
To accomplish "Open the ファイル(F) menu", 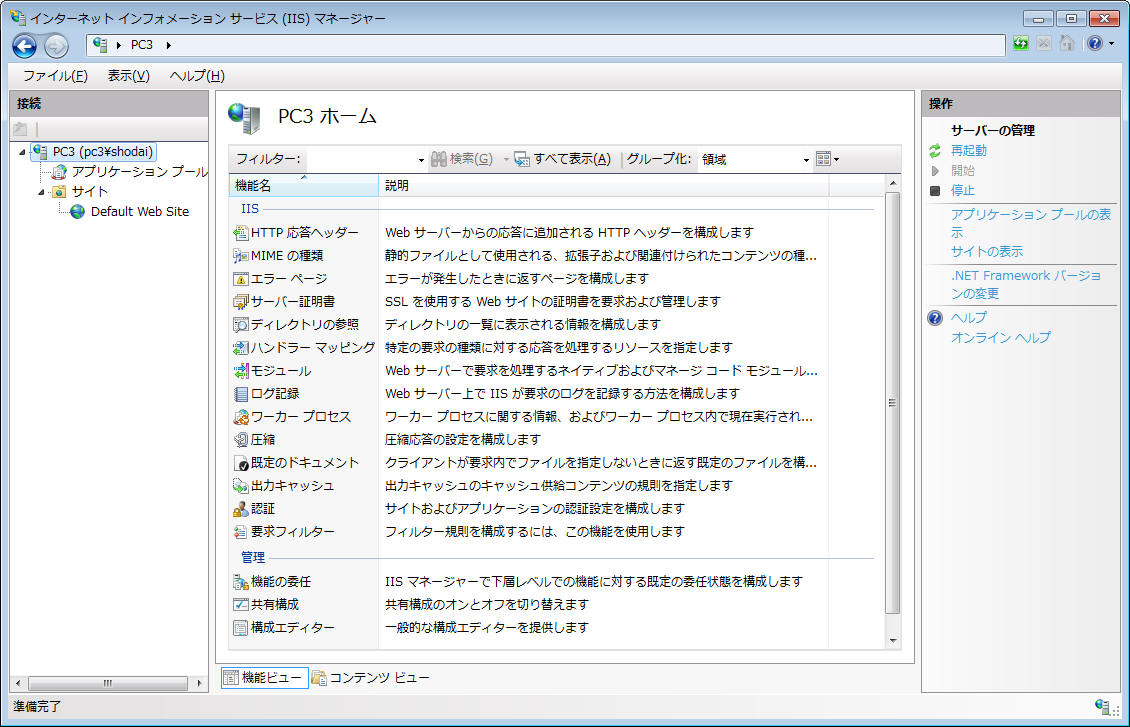I will (55, 76).
